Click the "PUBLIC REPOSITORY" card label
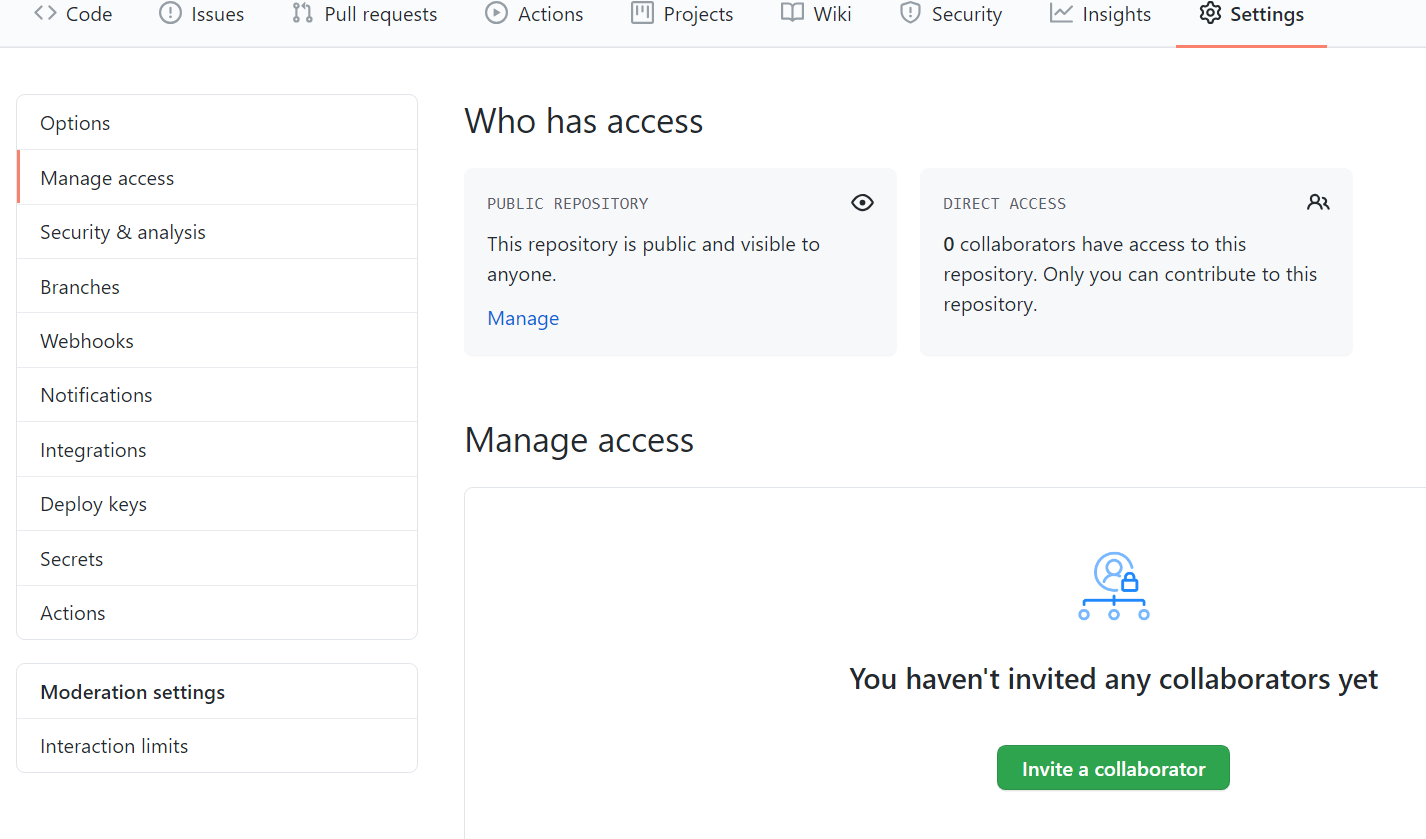Image resolution: width=1426 pixels, height=839 pixels. point(568,203)
